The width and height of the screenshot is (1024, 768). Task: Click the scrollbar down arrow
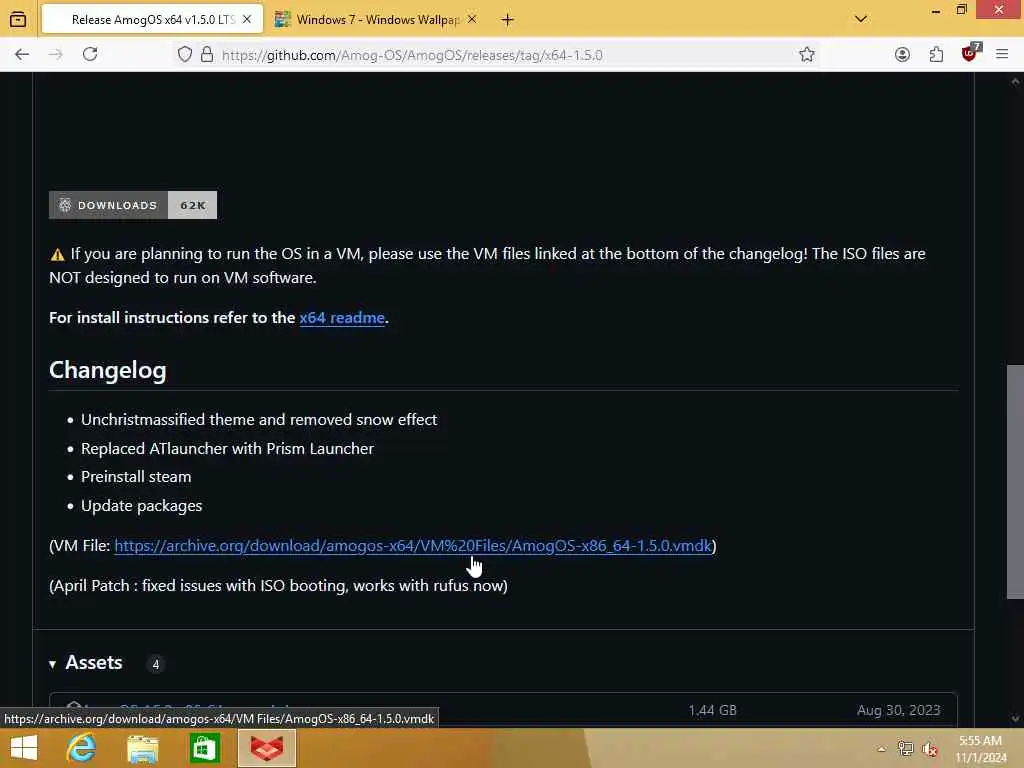click(1015, 718)
